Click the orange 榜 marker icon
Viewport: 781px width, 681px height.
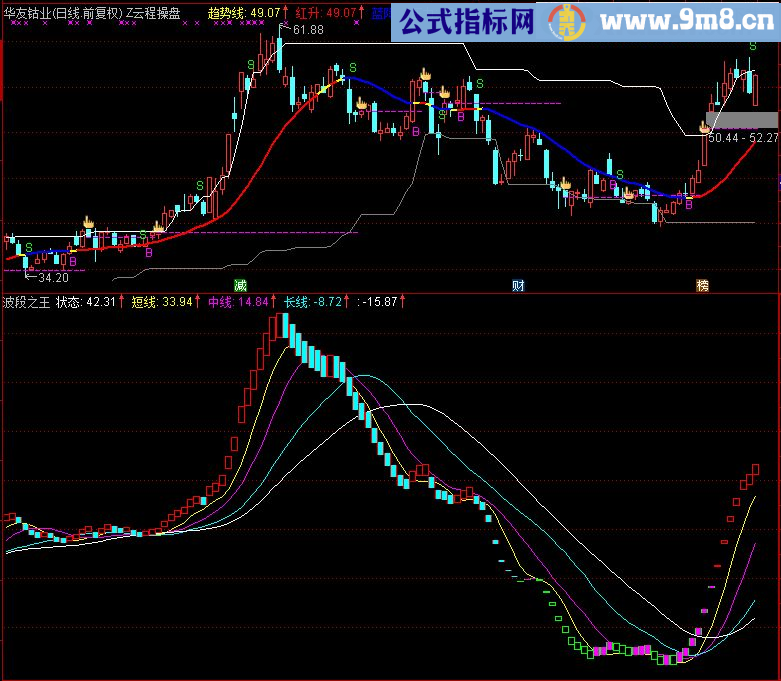[702, 285]
